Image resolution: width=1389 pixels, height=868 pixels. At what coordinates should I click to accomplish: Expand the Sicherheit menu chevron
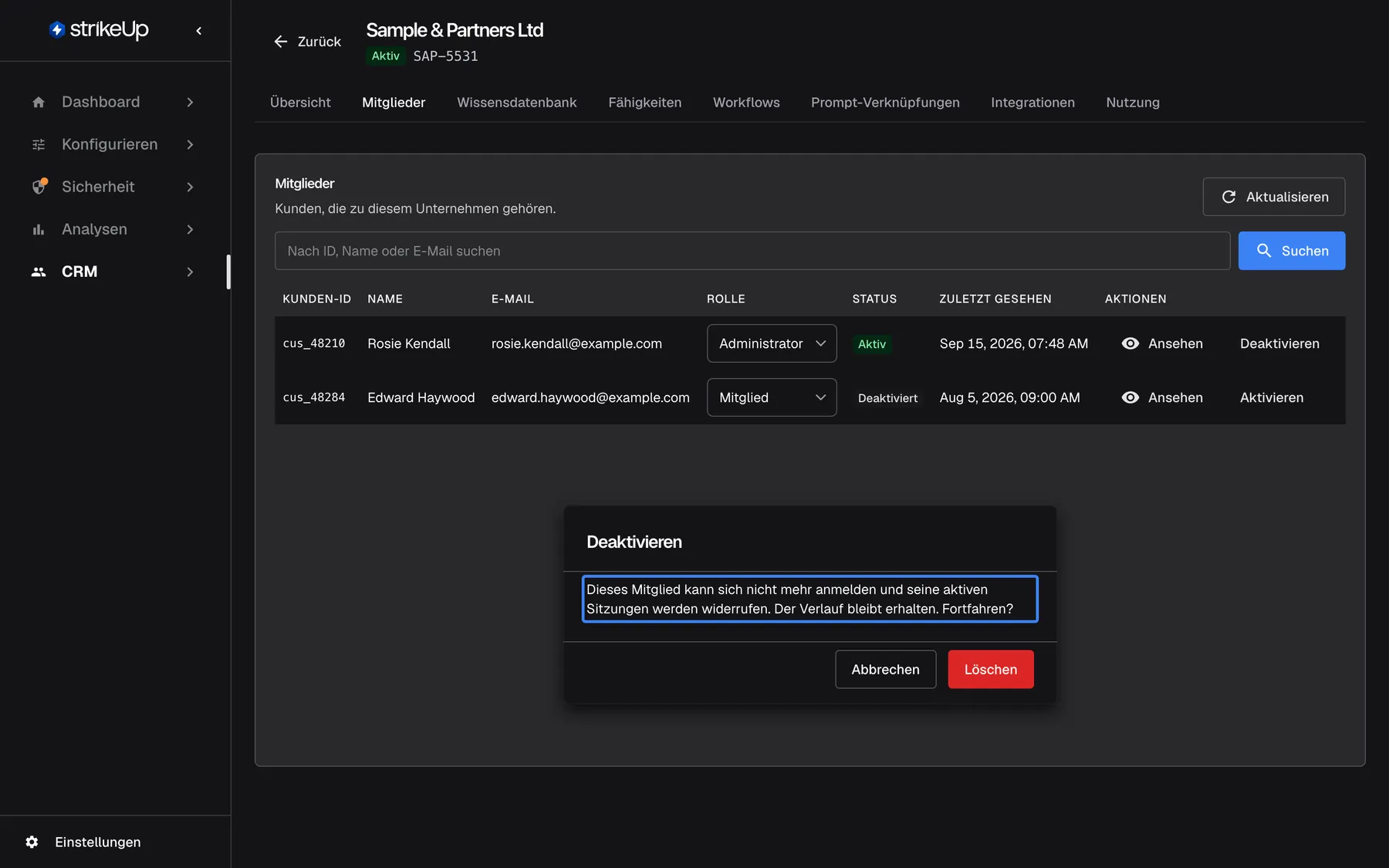(x=190, y=187)
